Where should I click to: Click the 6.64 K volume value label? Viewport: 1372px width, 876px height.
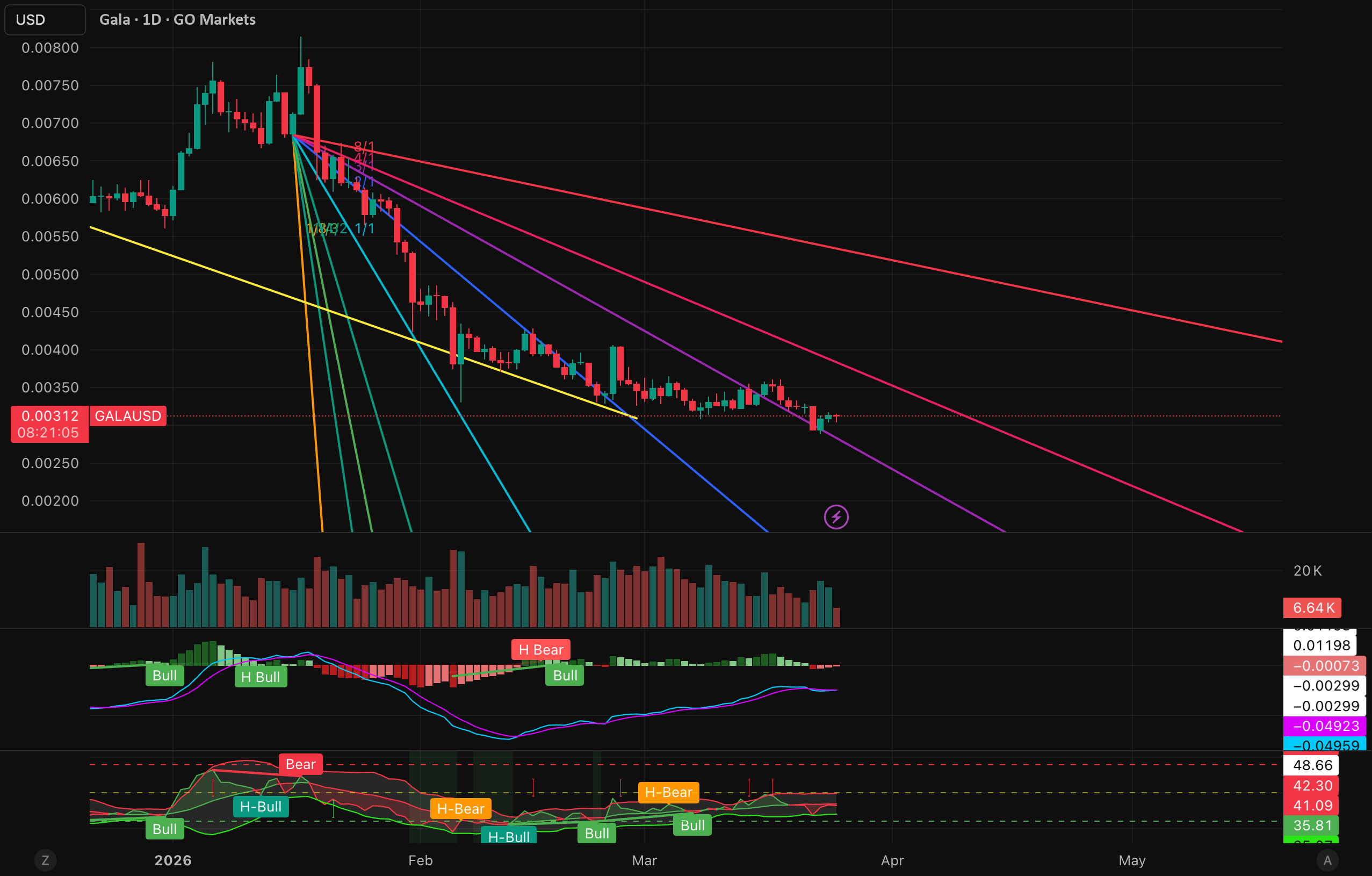1312,608
